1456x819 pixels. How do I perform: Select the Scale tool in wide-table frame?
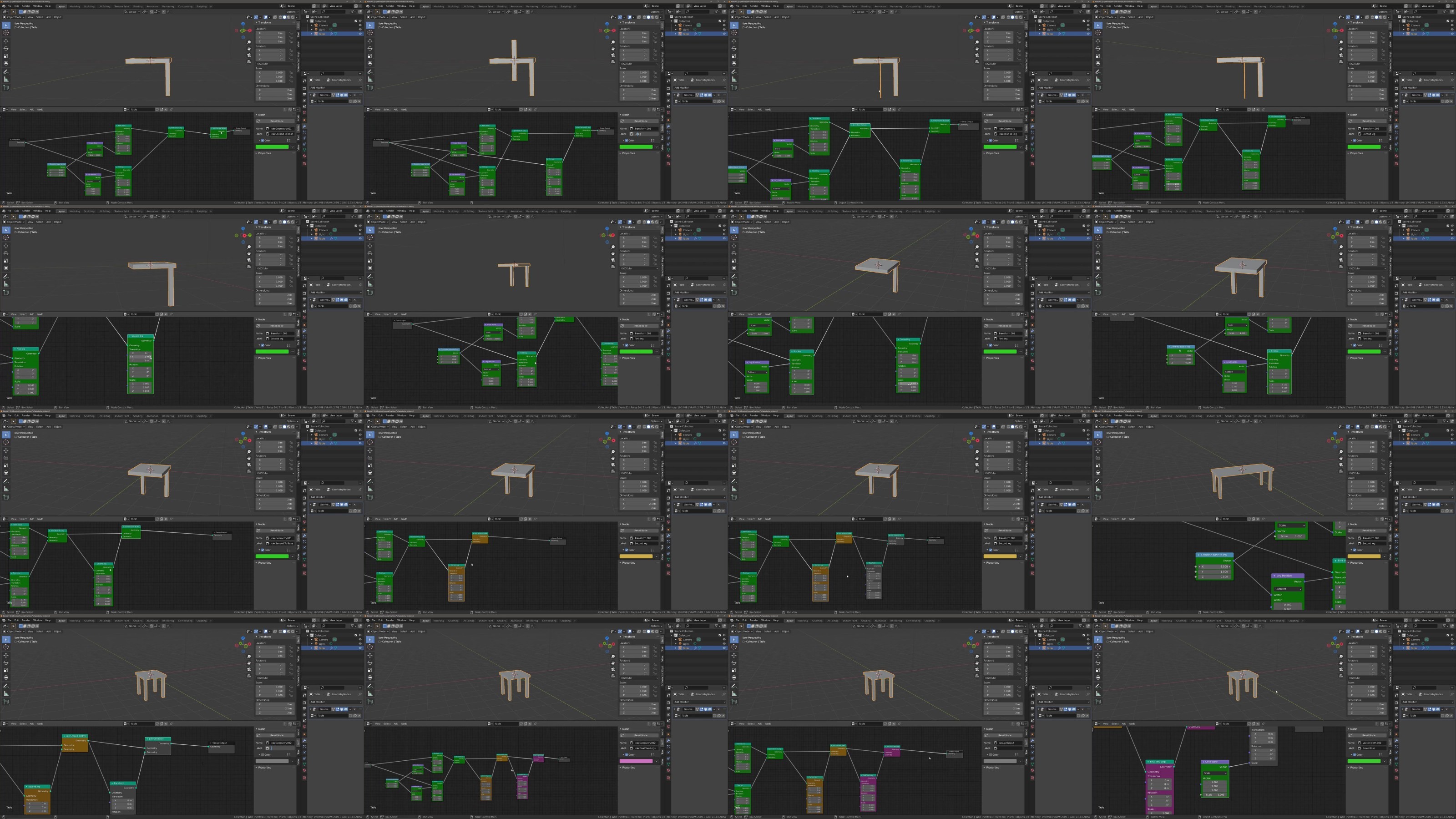pyautogui.click(x=1098, y=465)
